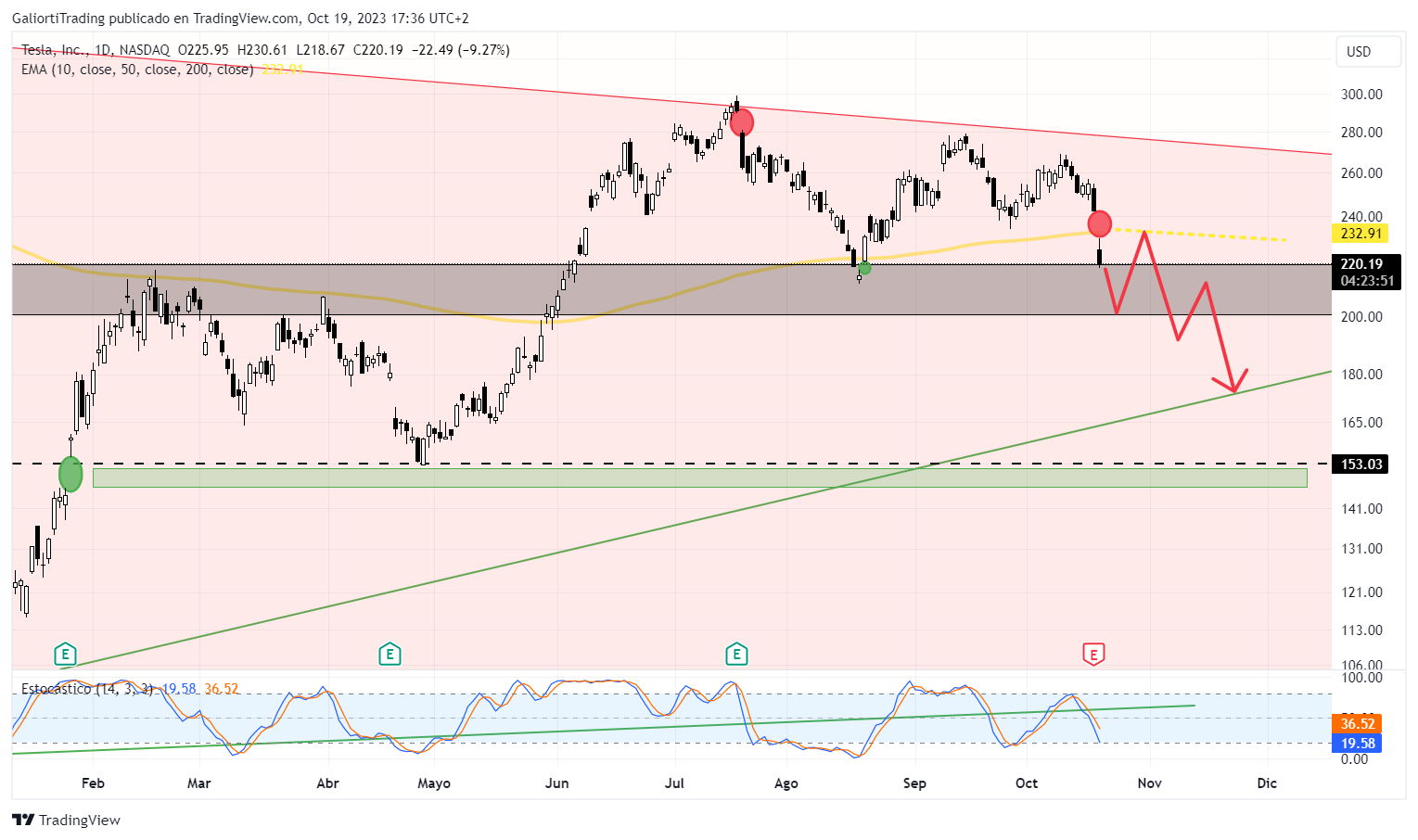Click the 200.00 price axis label
This screenshot has height=840, width=1418.
click(x=1361, y=317)
